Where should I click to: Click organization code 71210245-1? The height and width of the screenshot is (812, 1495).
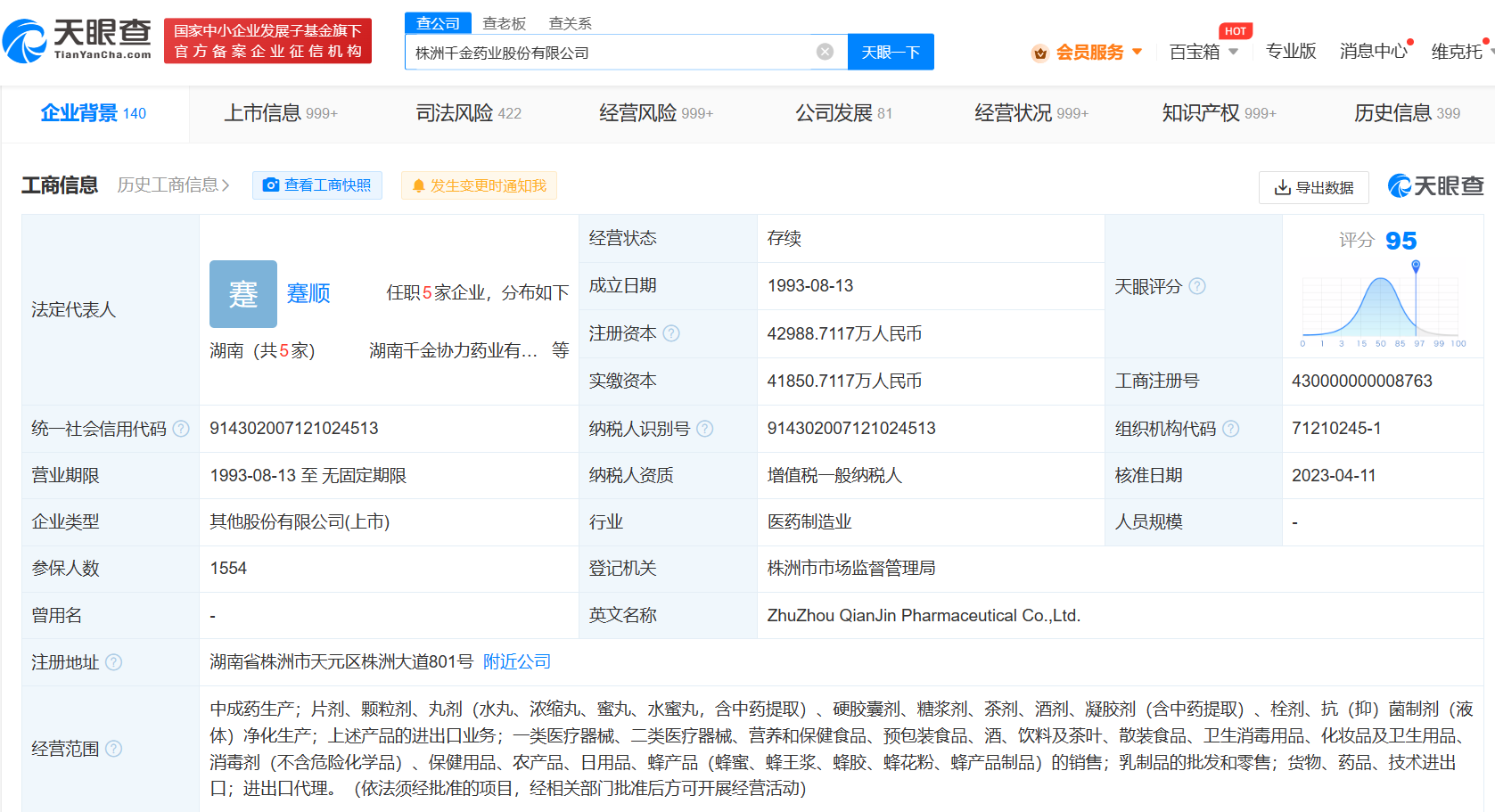[1336, 428]
